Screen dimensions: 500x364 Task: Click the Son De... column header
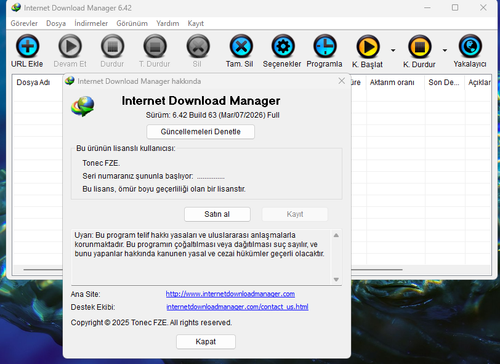click(444, 82)
